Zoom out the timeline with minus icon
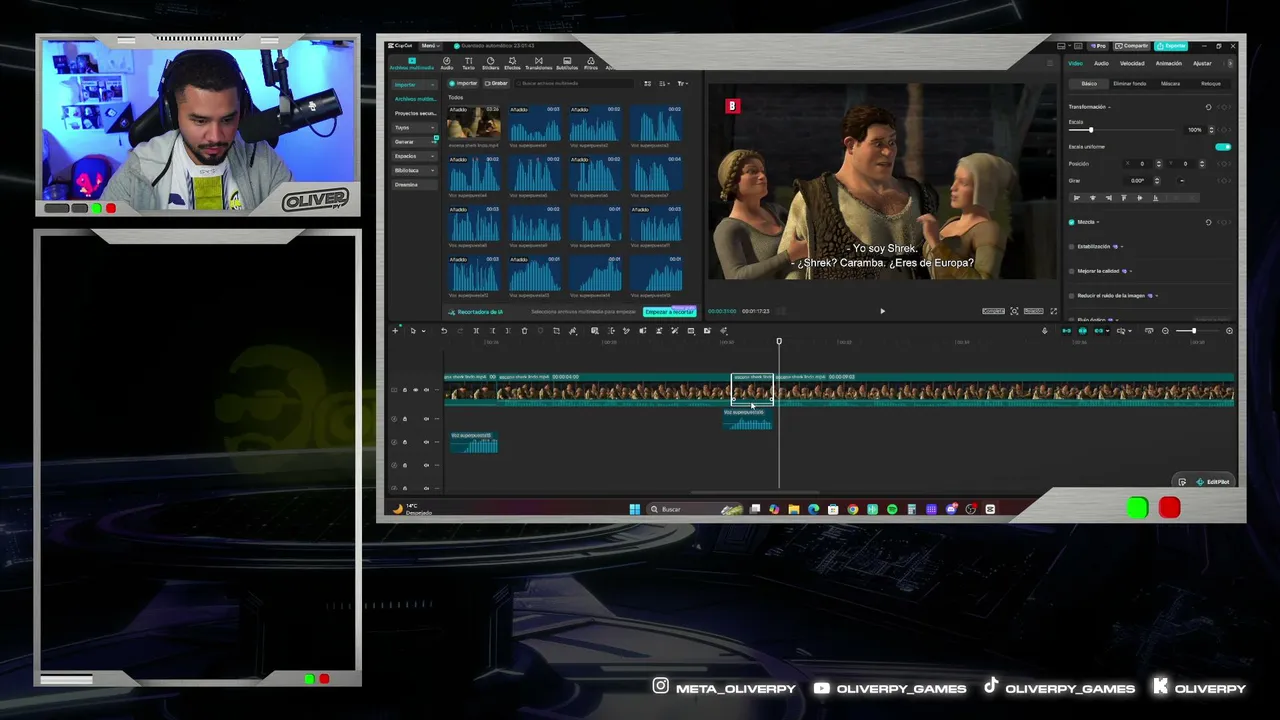 (1165, 331)
